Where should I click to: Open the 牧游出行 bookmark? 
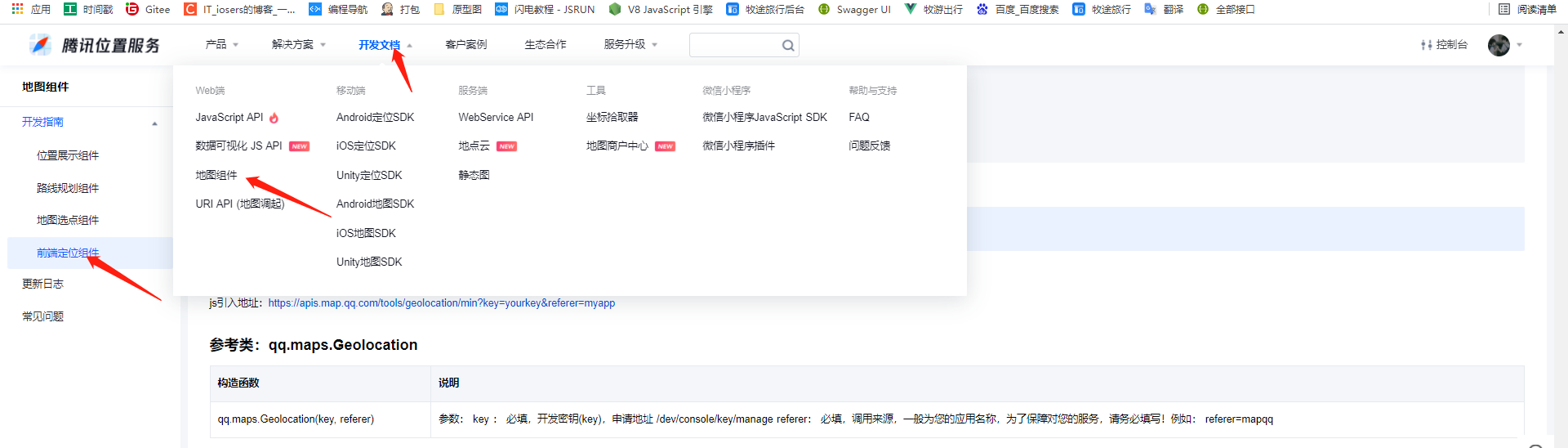click(x=933, y=9)
